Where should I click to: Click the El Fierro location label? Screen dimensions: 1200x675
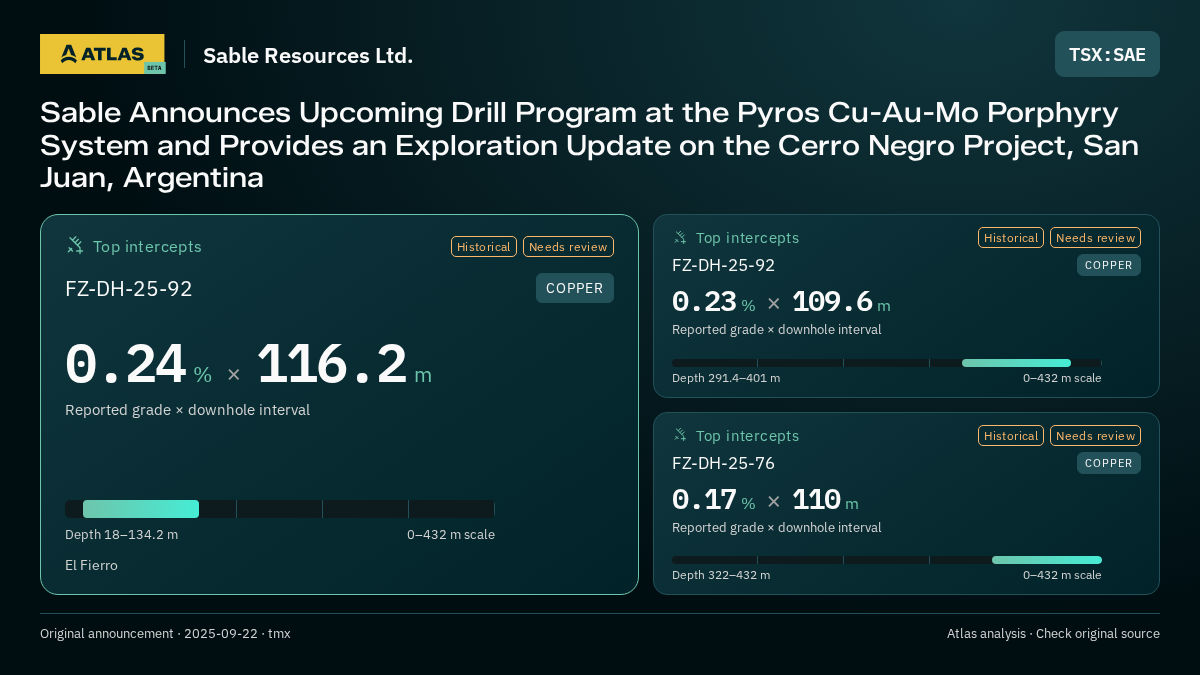coord(91,565)
